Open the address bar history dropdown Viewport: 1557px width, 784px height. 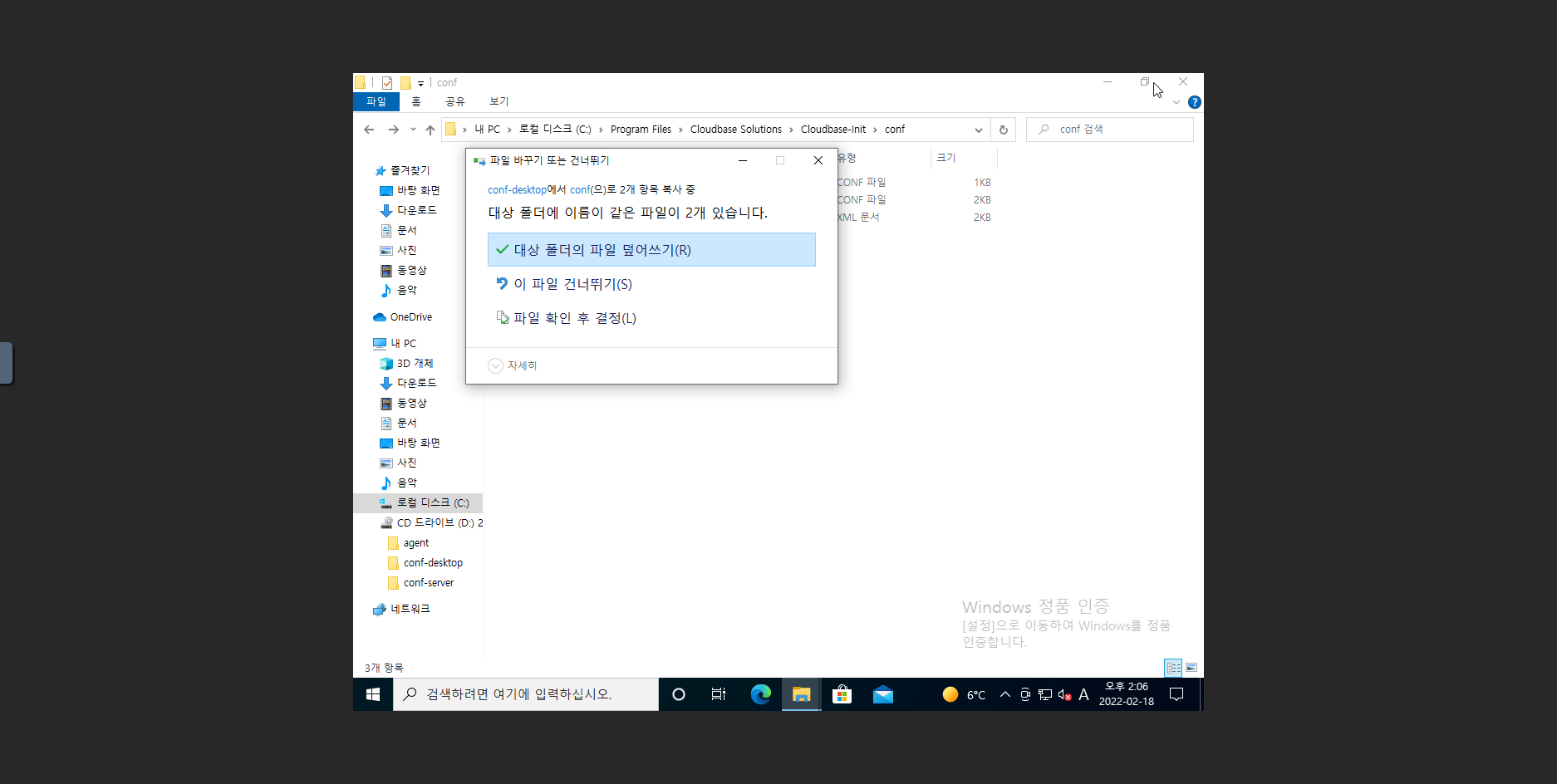(x=978, y=130)
